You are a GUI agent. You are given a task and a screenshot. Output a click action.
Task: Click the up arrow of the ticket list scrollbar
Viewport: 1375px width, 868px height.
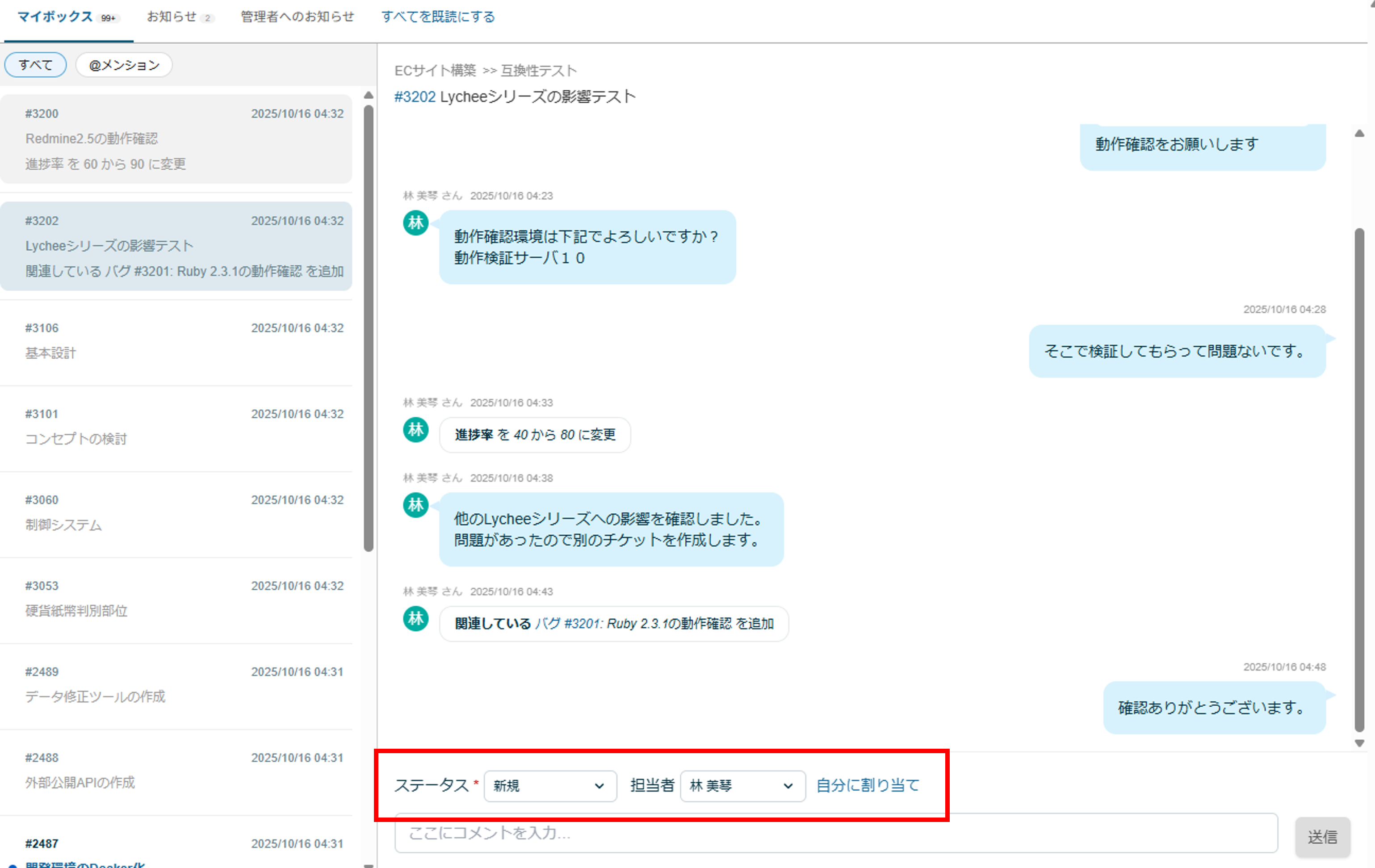pos(369,95)
